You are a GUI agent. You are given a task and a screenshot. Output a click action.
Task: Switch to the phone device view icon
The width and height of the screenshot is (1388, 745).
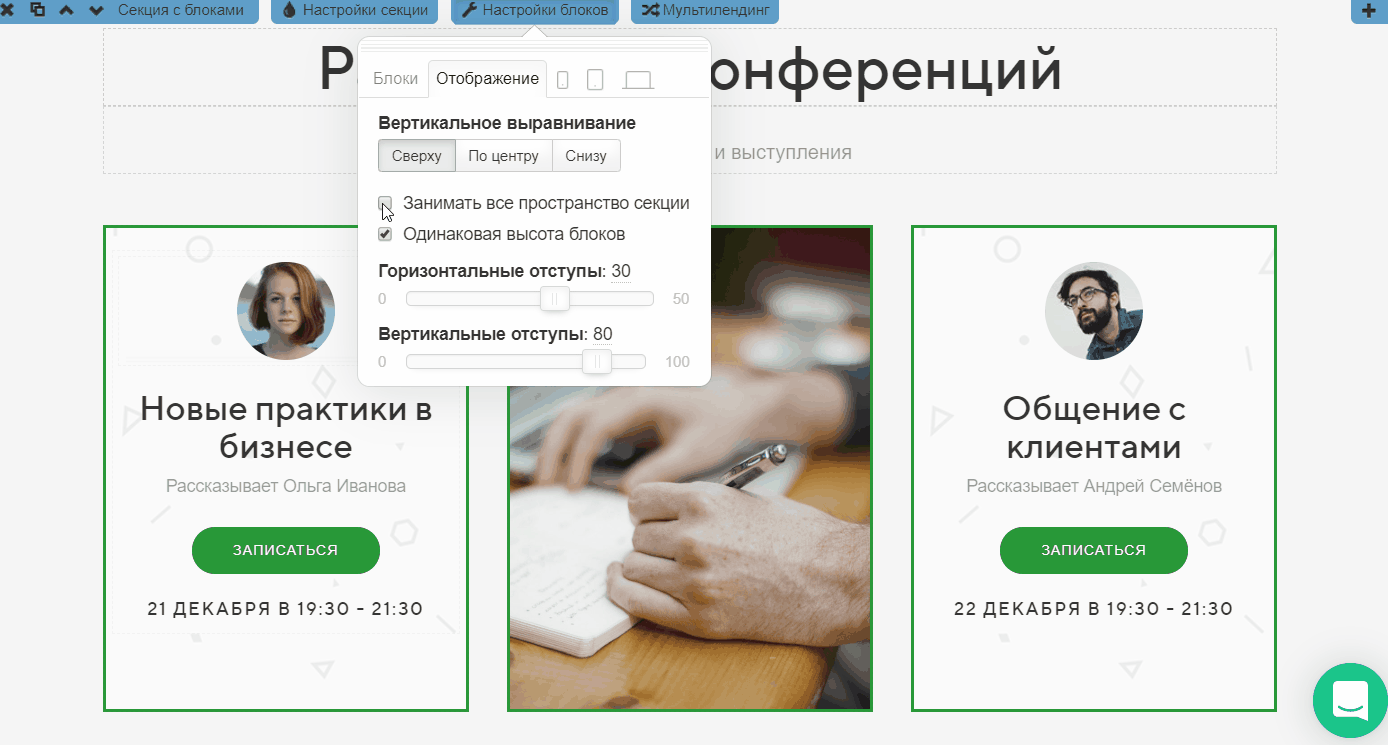(563, 80)
